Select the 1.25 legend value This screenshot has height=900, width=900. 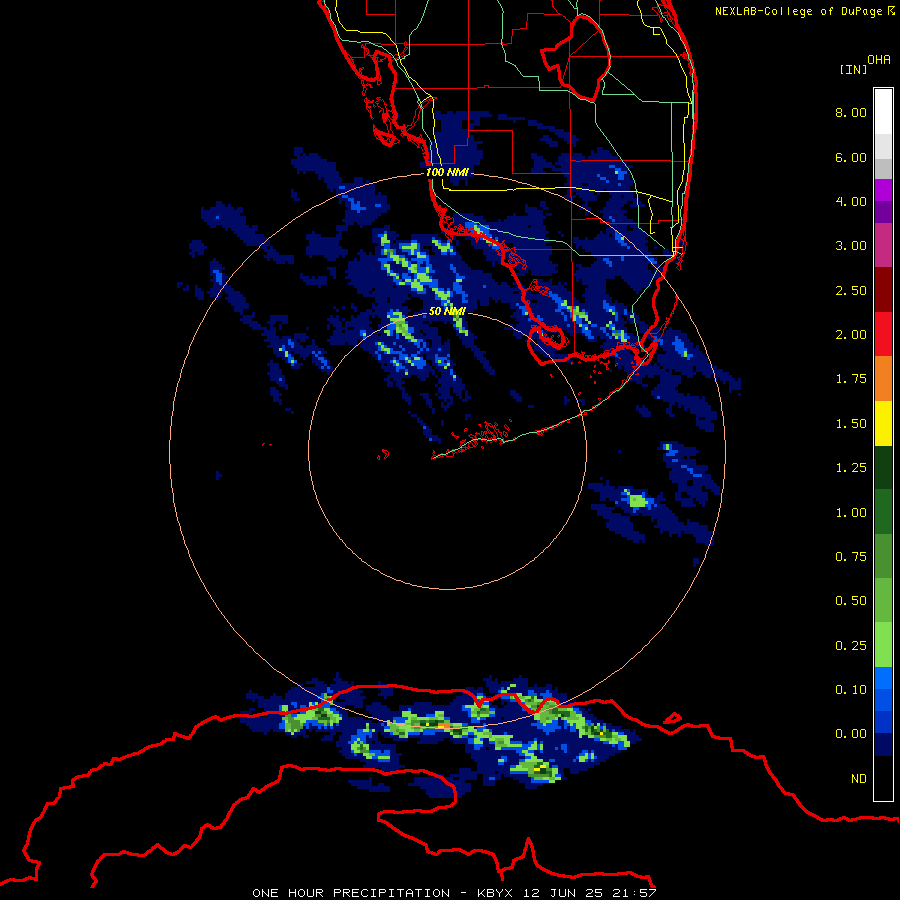coord(851,468)
